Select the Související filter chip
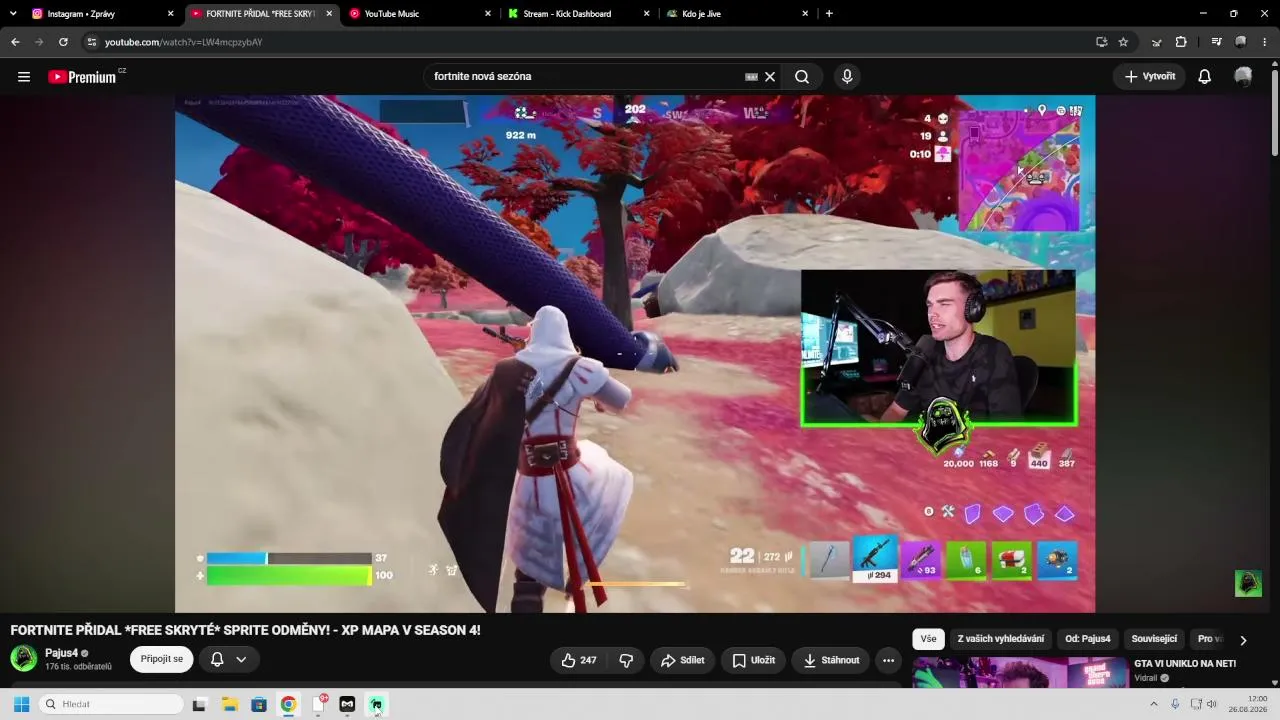The width and height of the screenshot is (1280, 720). [x=1154, y=639]
